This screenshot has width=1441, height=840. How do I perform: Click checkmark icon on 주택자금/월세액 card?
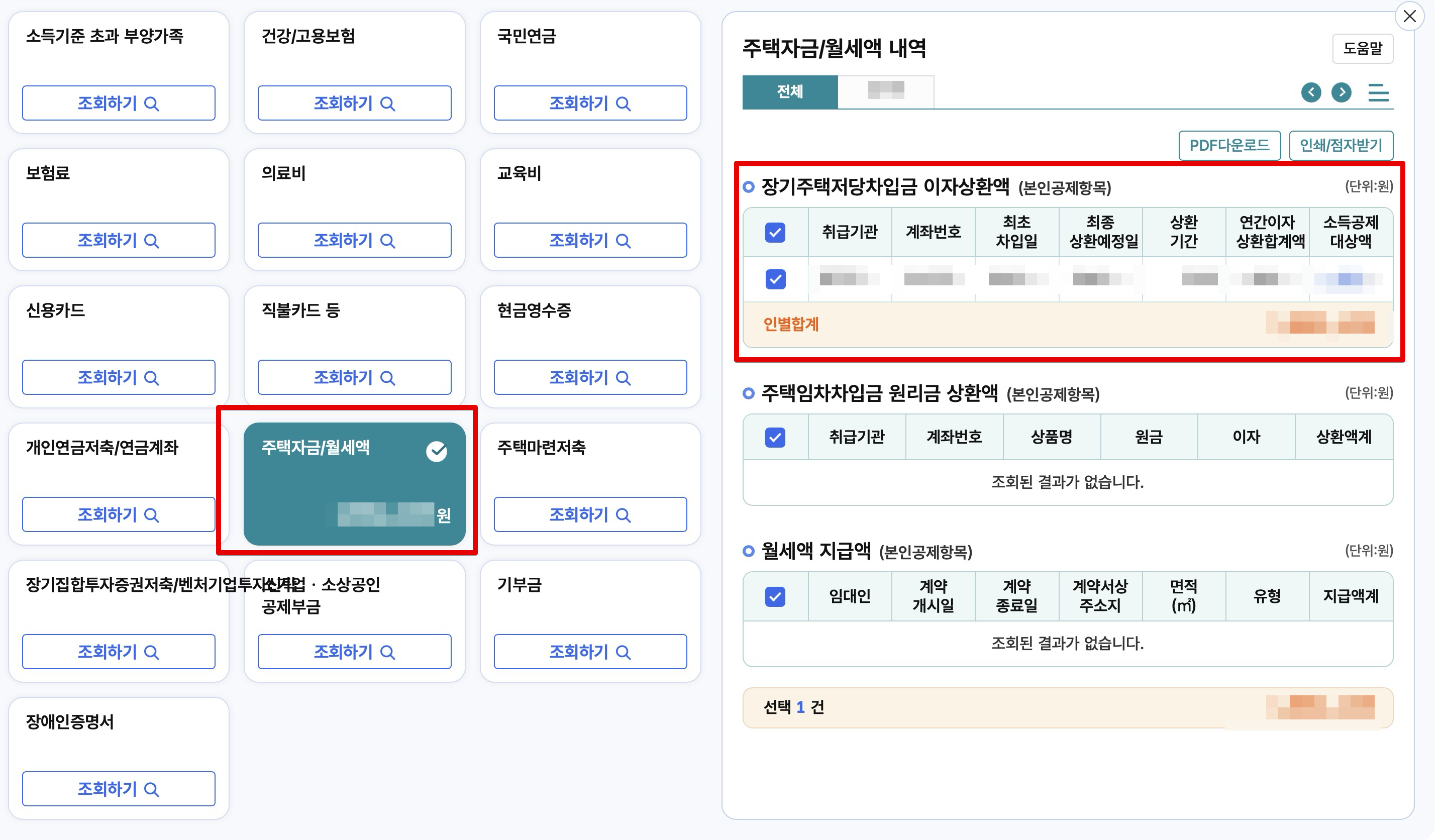click(x=438, y=452)
